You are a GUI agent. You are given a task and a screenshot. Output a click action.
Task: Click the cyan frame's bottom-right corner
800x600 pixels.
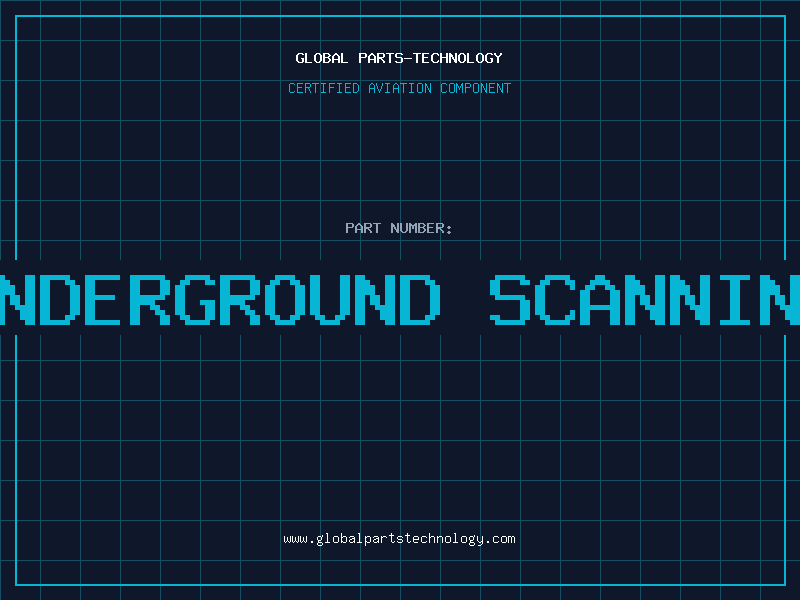pyautogui.click(x=783, y=584)
